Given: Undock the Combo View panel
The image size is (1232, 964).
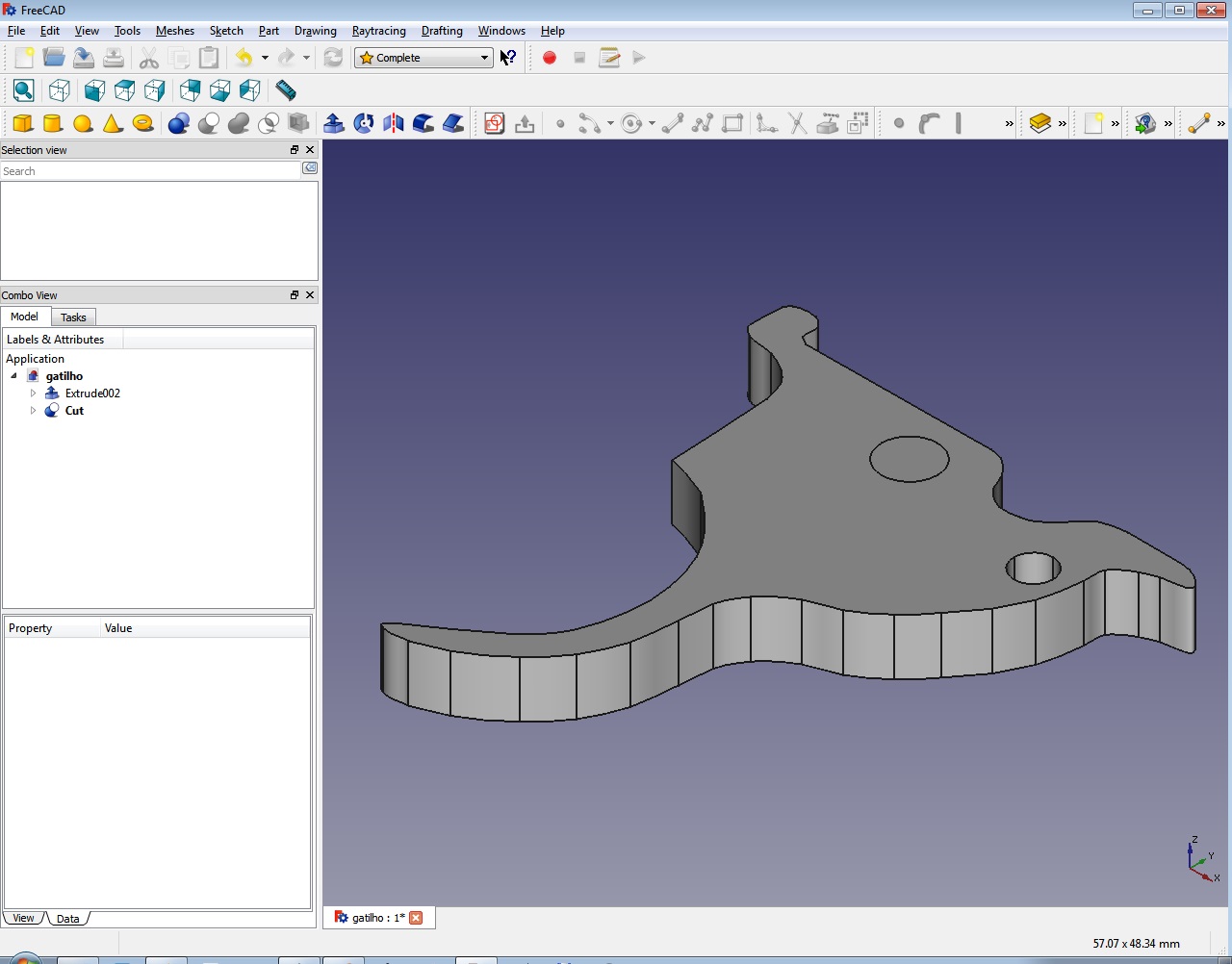Looking at the screenshot, I should 295,295.
